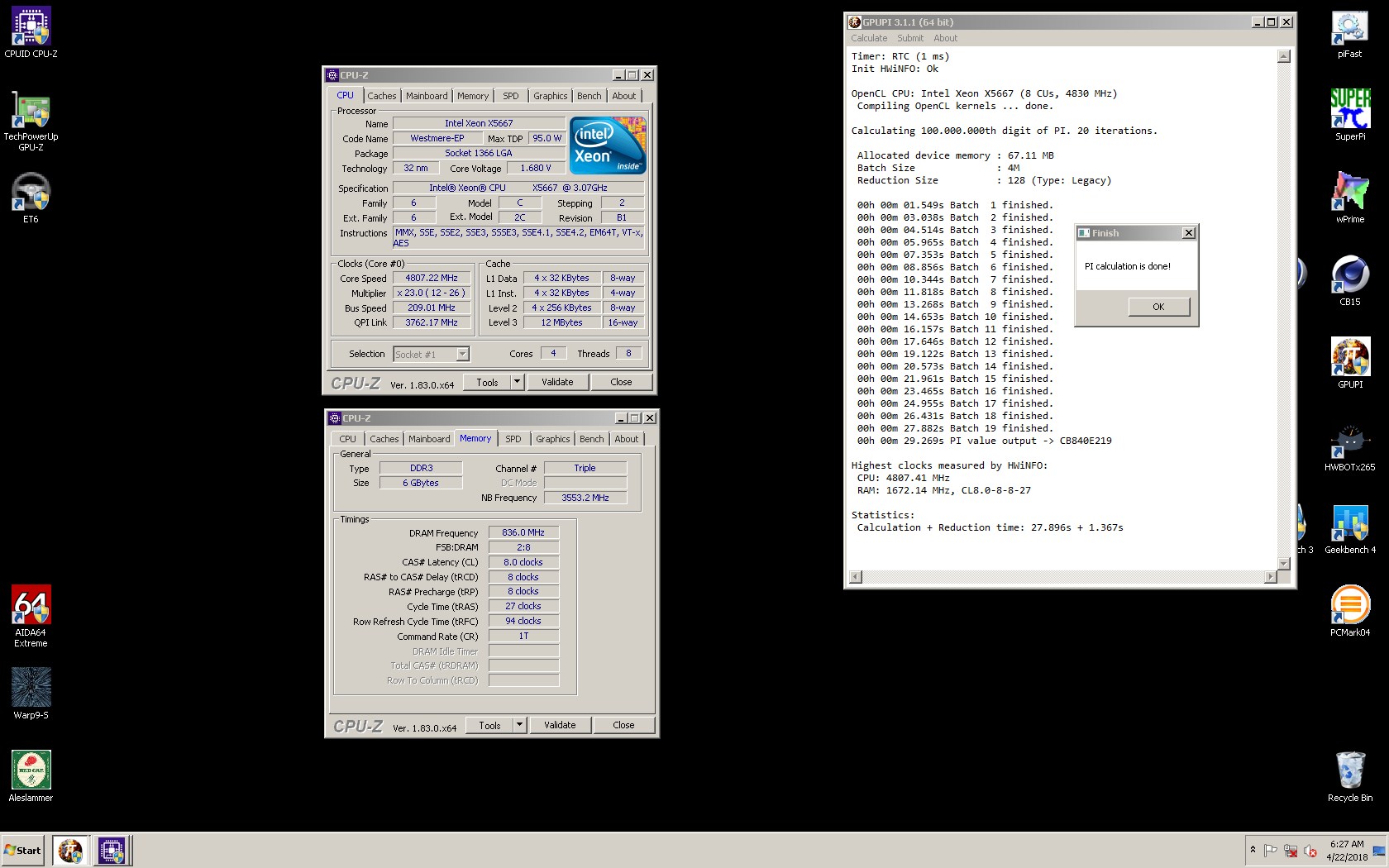Click GPUPI horizontal scroll left arrow
This screenshot has width=1389, height=868.
[x=856, y=577]
